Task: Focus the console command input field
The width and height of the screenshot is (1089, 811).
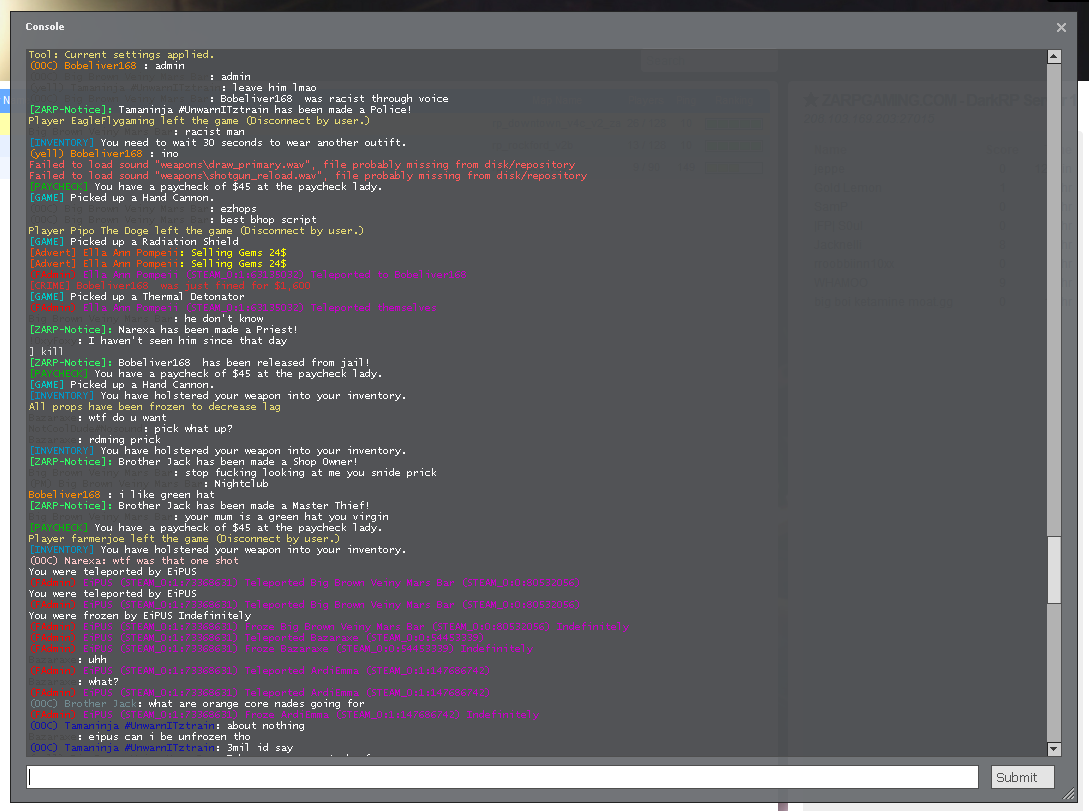Action: click(502, 777)
